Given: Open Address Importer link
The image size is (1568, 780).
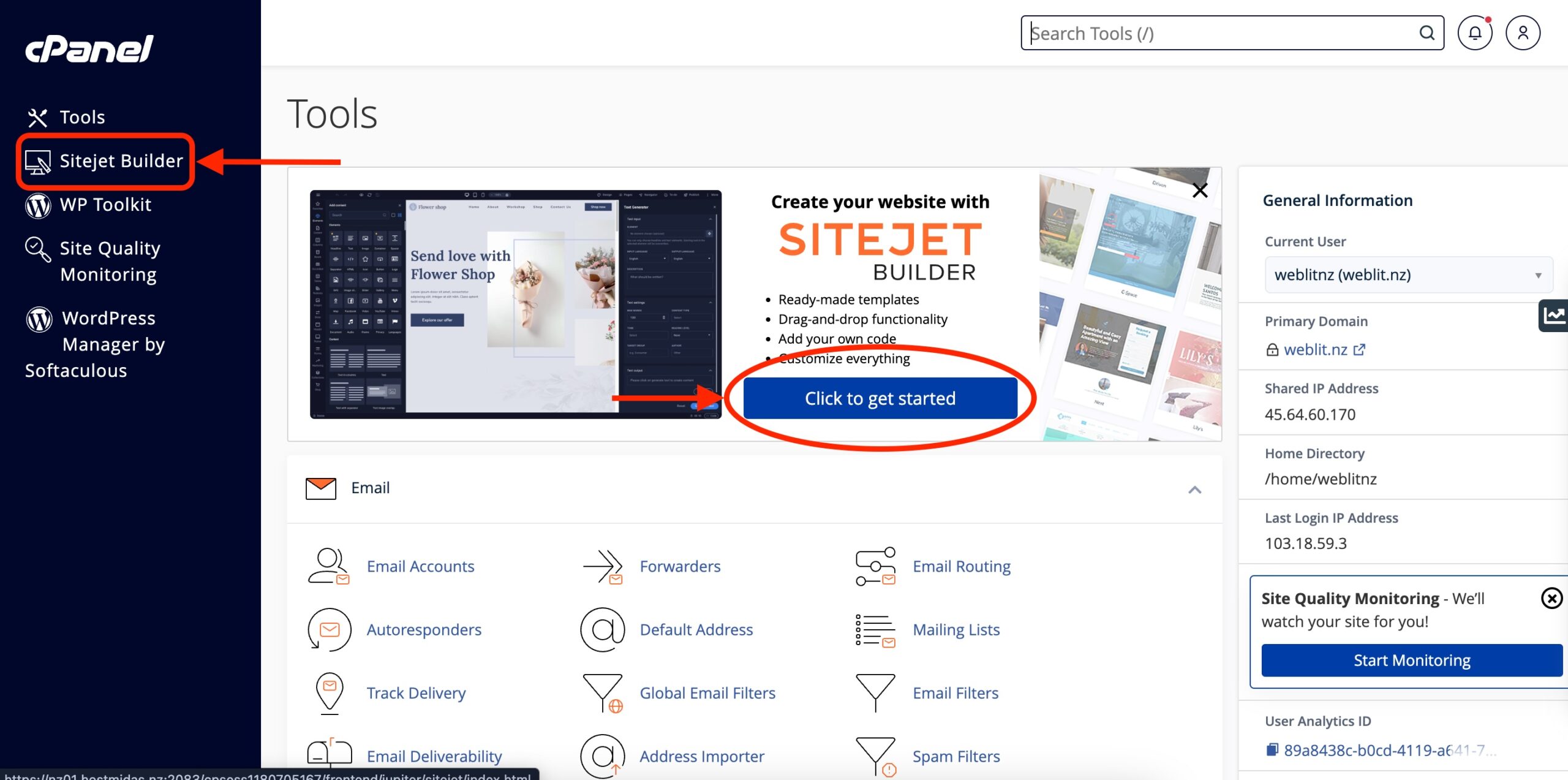Looking at the screenshot, I should pos(702,756).
